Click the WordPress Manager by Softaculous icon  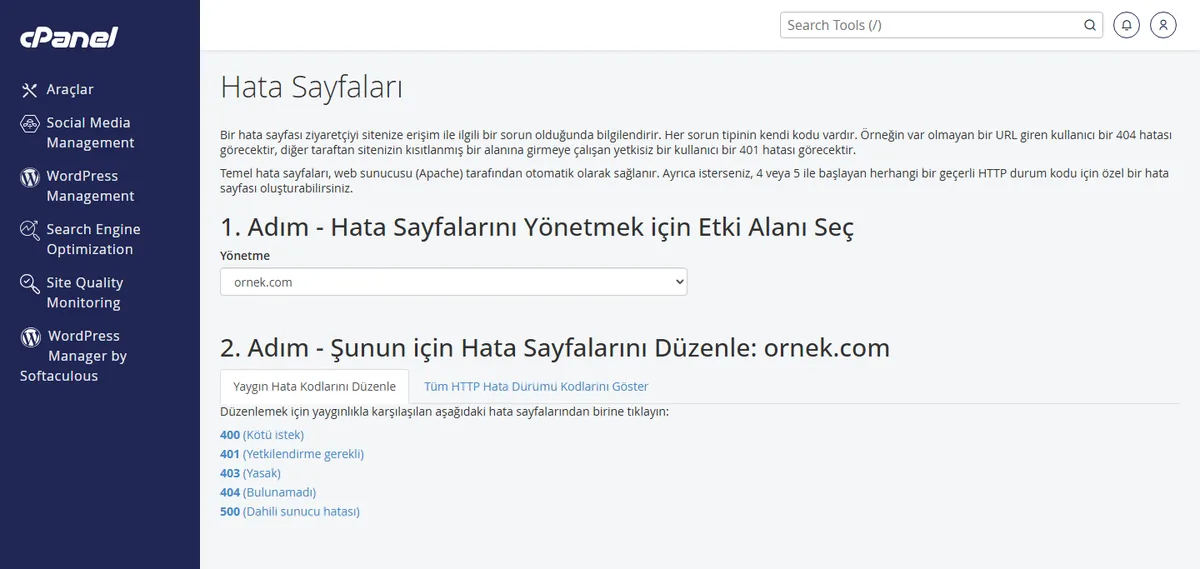tap(30, 337)
